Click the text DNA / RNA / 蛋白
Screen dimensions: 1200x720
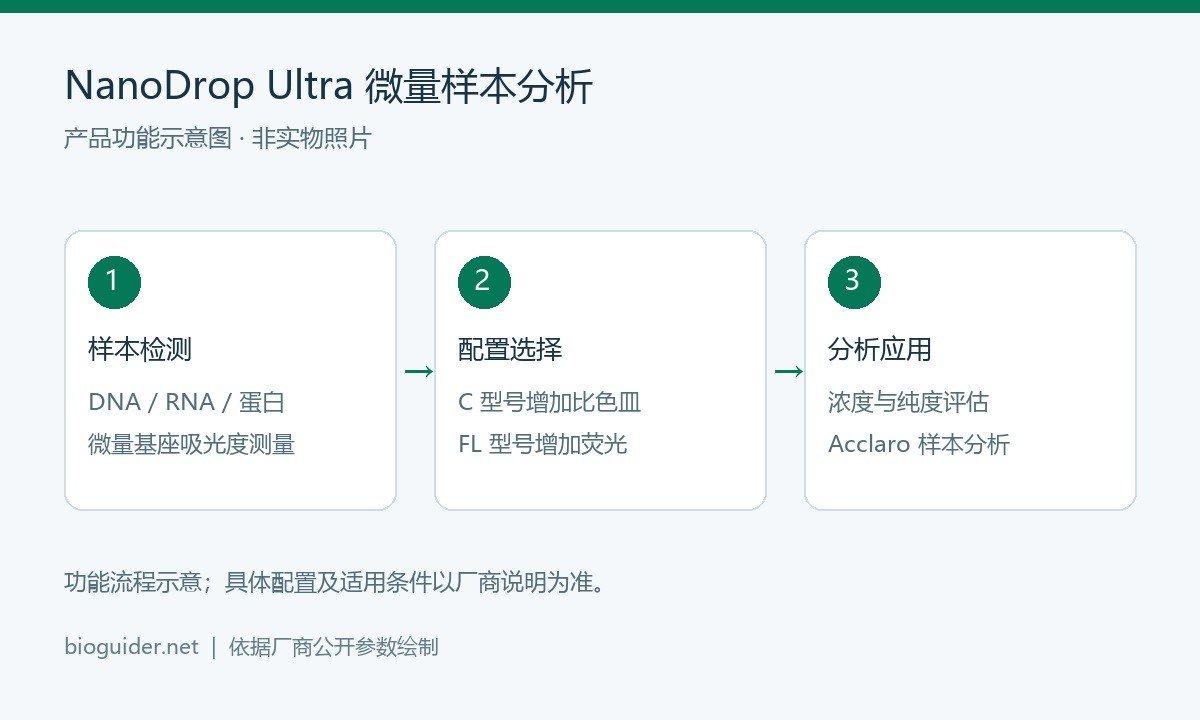click(187, 402)
